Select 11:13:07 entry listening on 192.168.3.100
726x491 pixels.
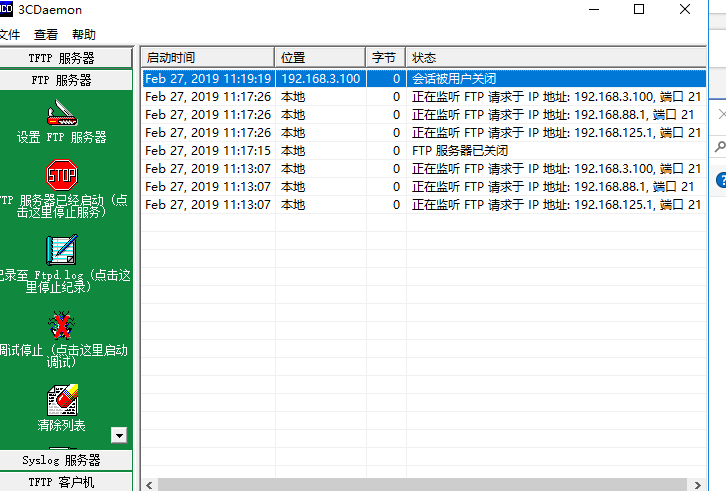tap(424, 169)
